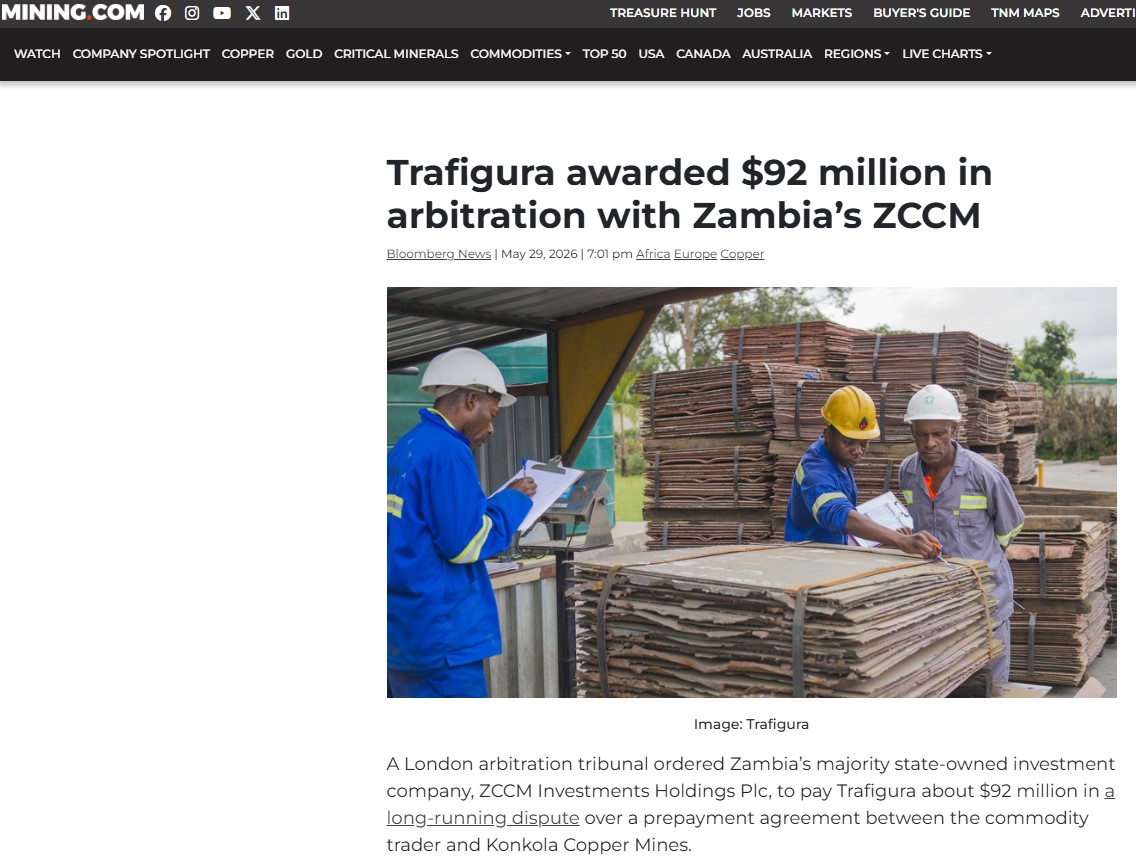Click the Africa tag link
Viewport: 1136px width, 858px height.
pyautogui.click(x=653, y=254)
